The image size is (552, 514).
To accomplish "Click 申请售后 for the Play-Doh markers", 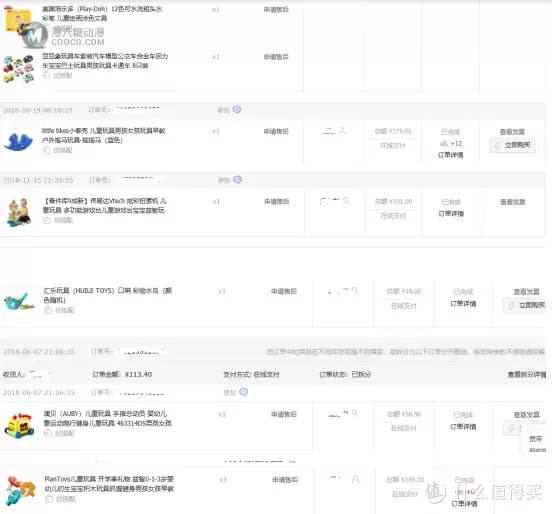I will (x=276, y=10).
